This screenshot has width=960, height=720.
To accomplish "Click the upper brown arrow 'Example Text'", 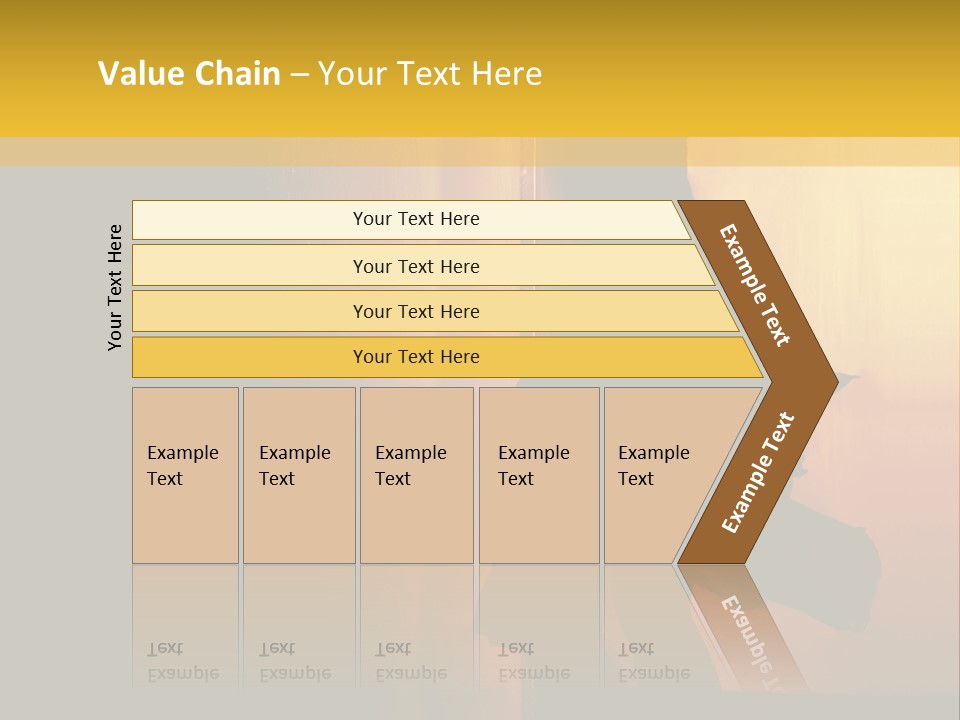I will (x=756, y=284).
